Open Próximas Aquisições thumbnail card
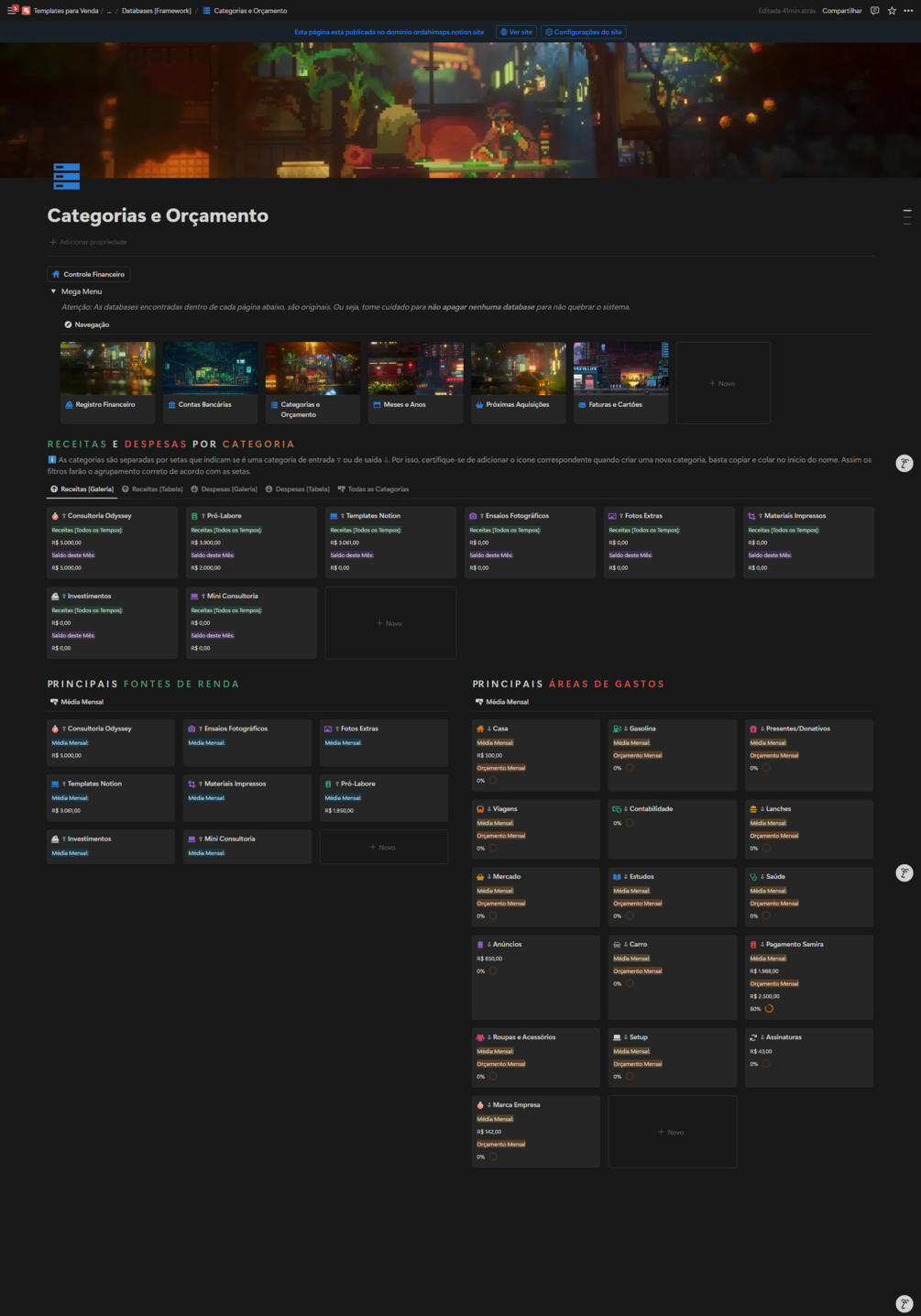Viewport: 921px width, 1316px height. tap(518, 382)
